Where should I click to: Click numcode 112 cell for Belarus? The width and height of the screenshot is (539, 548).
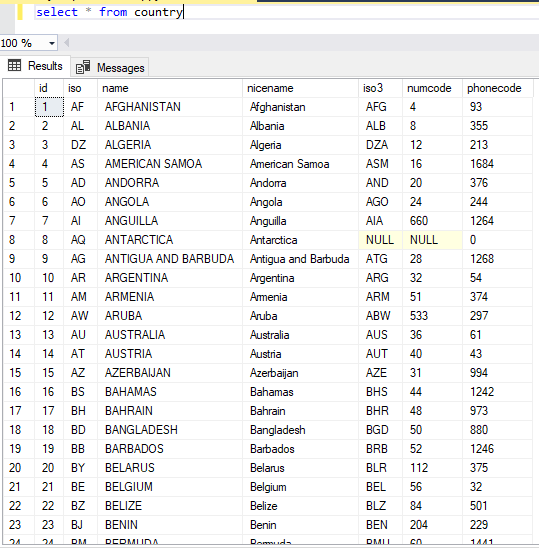coord(432,468)
